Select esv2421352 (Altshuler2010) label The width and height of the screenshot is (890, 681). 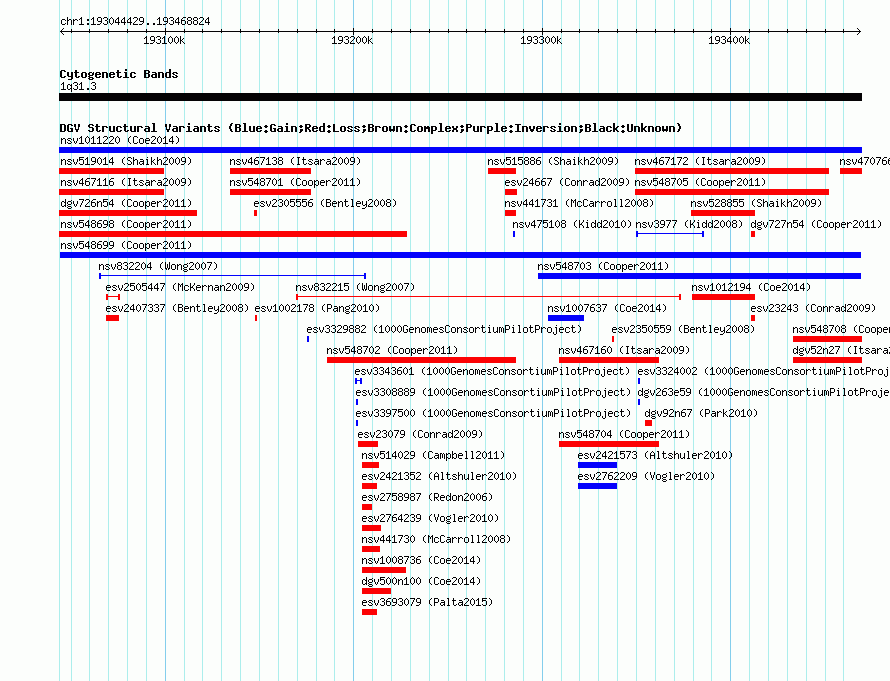click(x=439, y=476)
